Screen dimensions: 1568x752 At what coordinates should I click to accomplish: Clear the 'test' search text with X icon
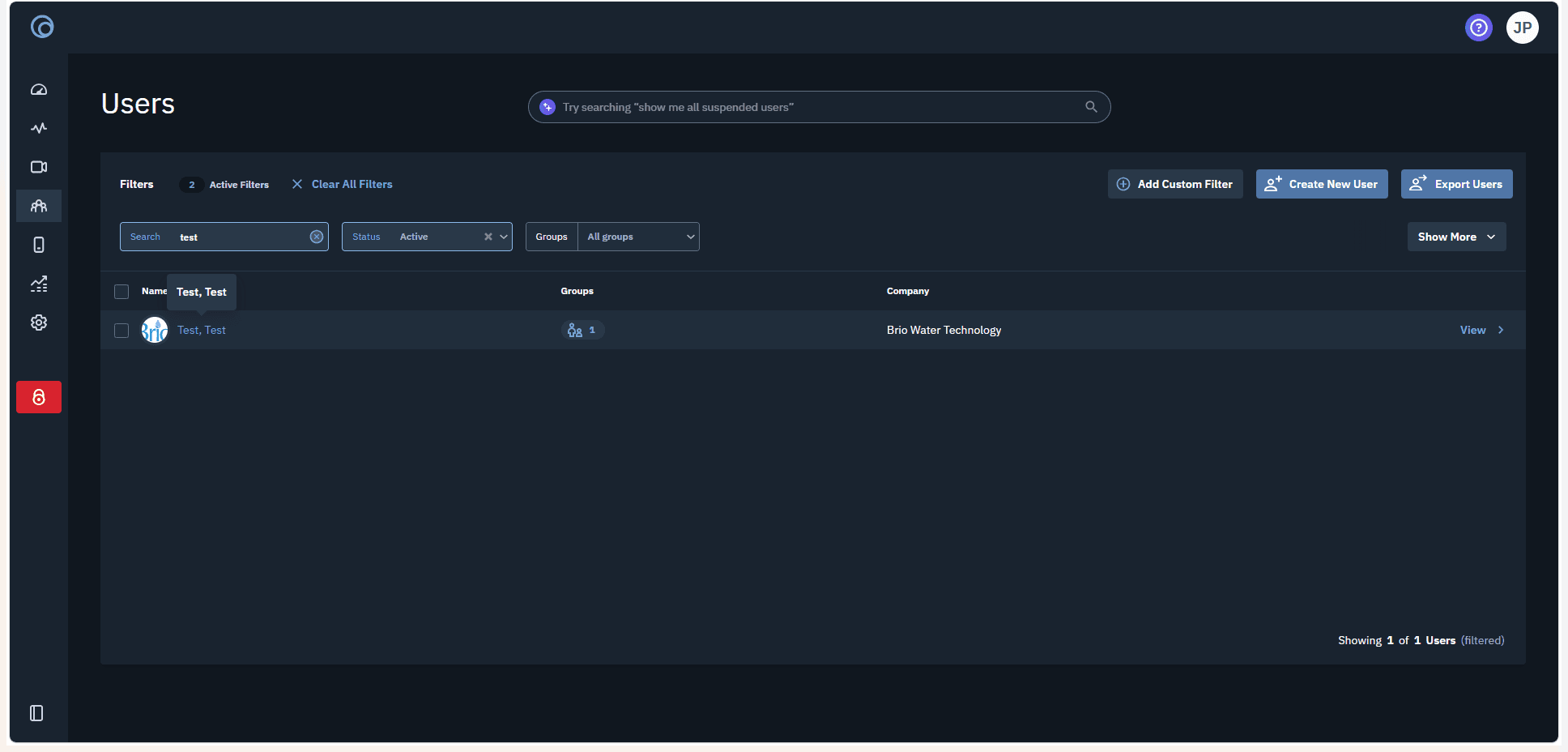pyautogui.click(x=317, y=237)
